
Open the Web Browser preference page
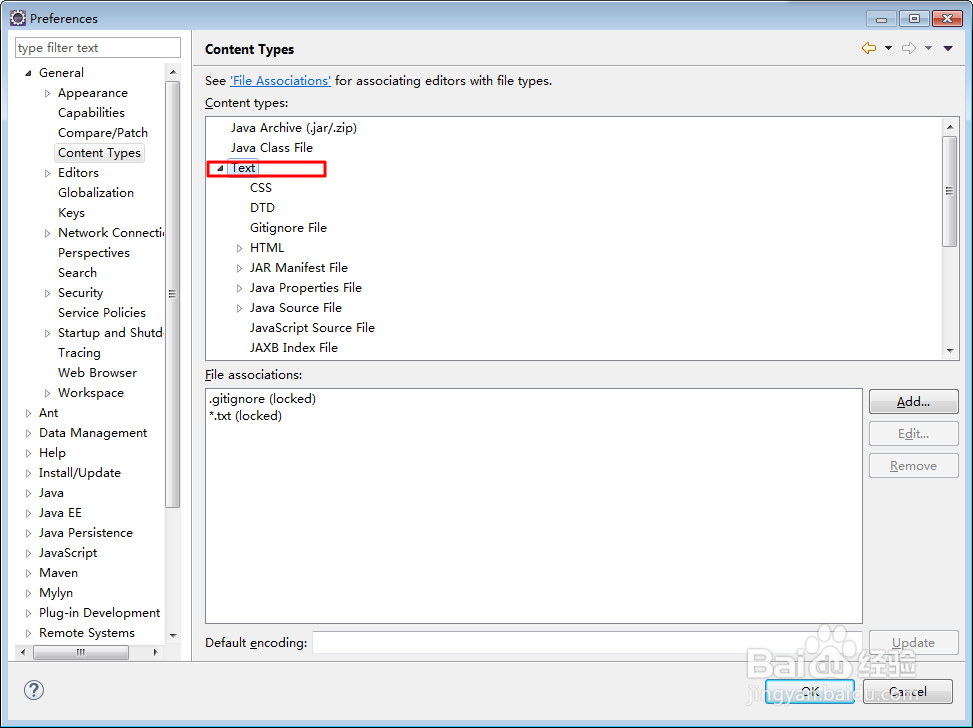click(x=97, y=372)
